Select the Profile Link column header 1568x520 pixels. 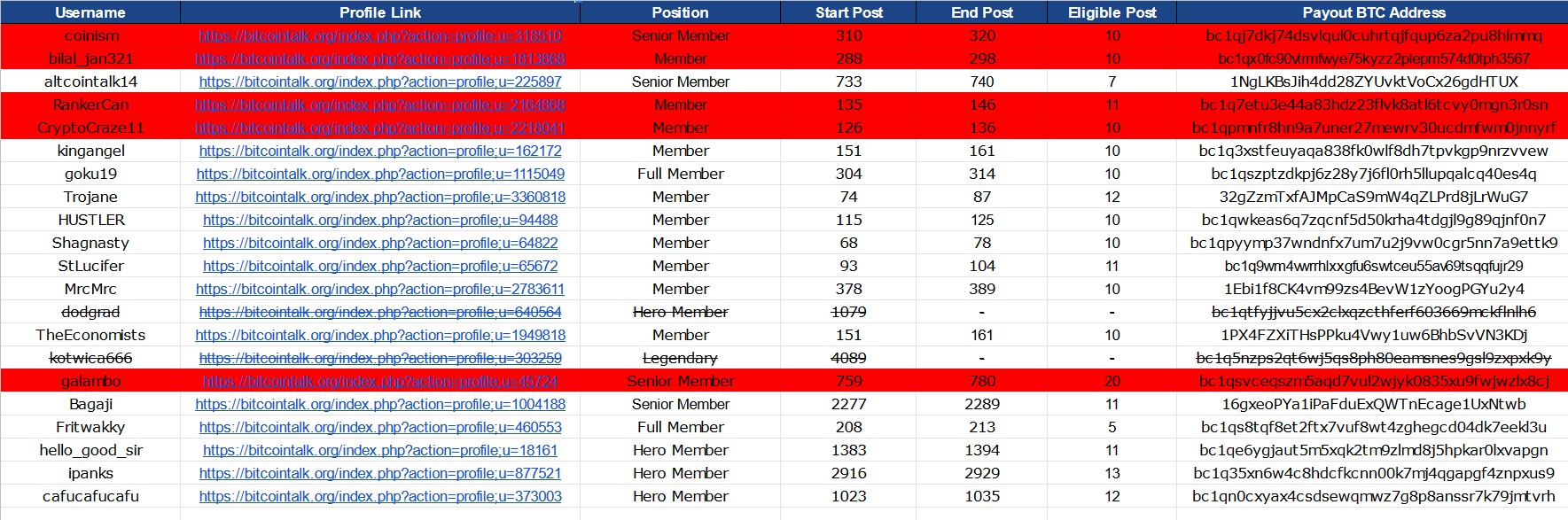380,12
